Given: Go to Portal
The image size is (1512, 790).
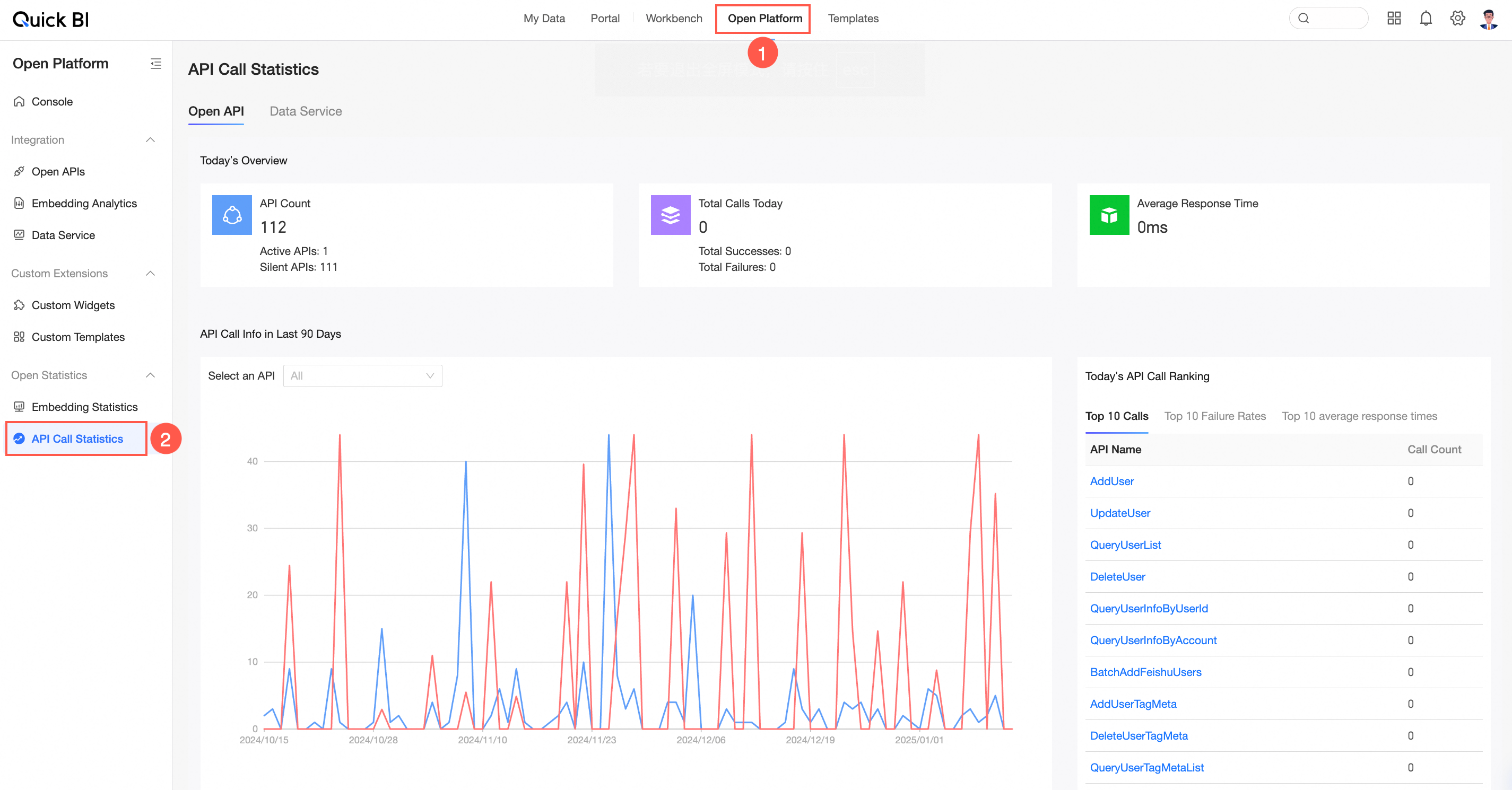Looking at the screenshot, I should (605, 18).
